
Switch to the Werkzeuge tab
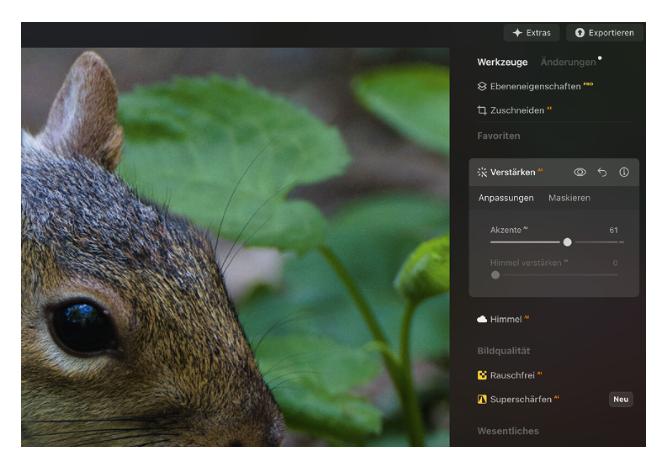click(x=502, y=62)
